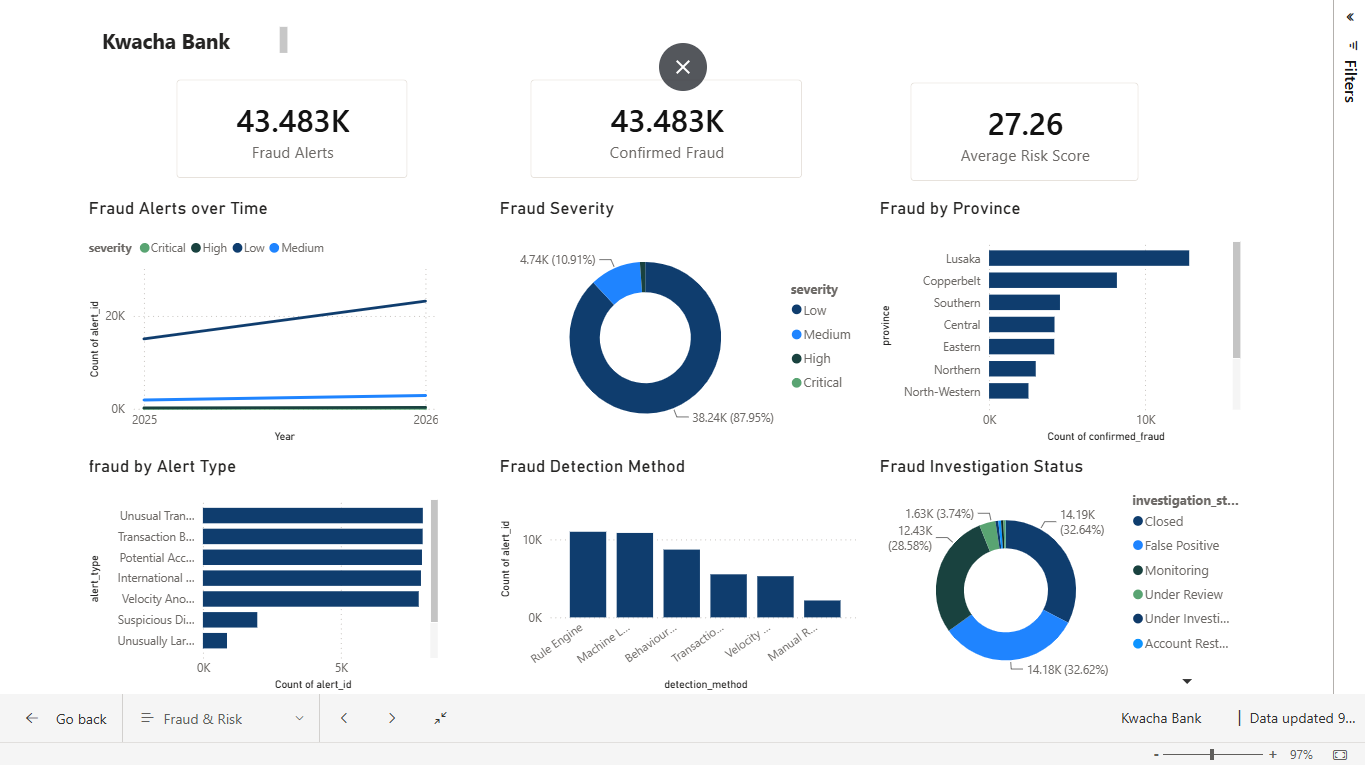Select the Confirmed Fraud card
Image resolution: width=1365 pixels, height=765 pixels.
[x=666, y=129]
